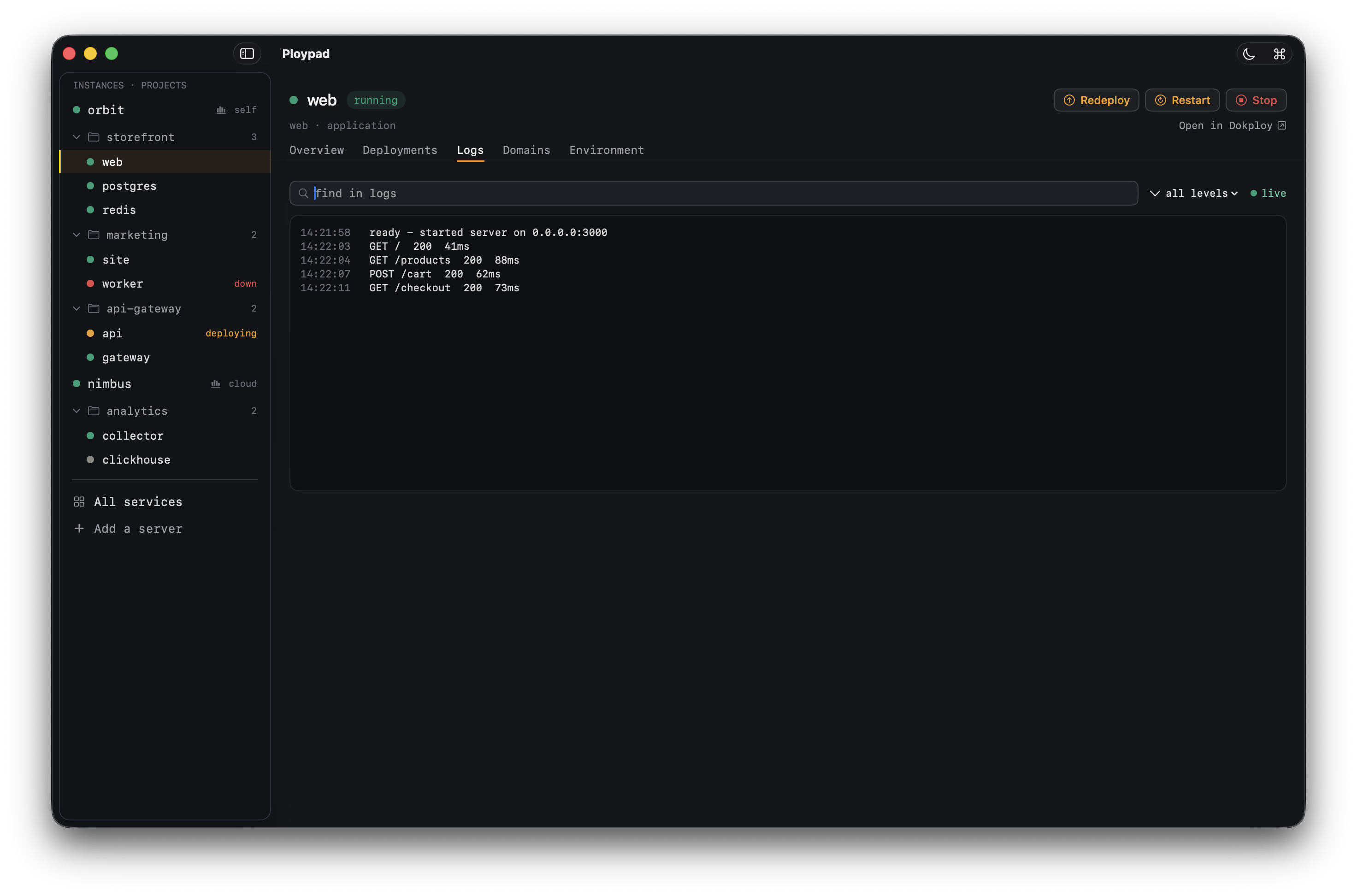Screen dimensions: 1357x896
Task: Collapse the marketing project chevron
Action: click(77, 235)
